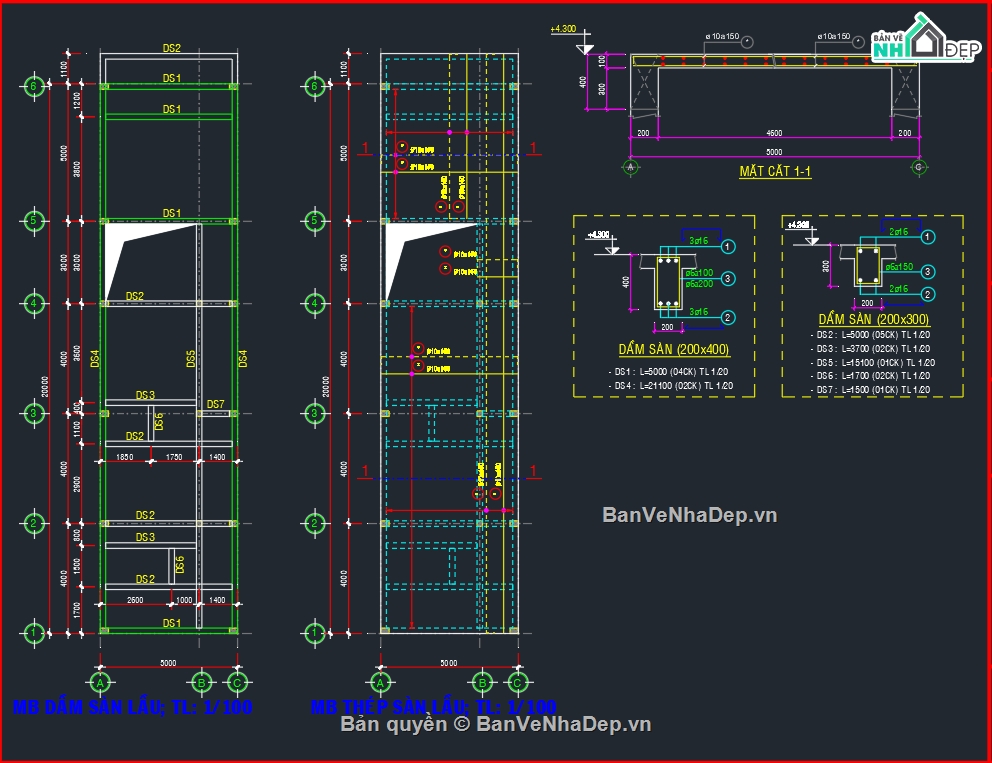Image resolution: width=992 pixels, height=763 pixels.
Task: Open the BanVeNhaDep.vn watermark link in center
Action: (x=689, y=515)
